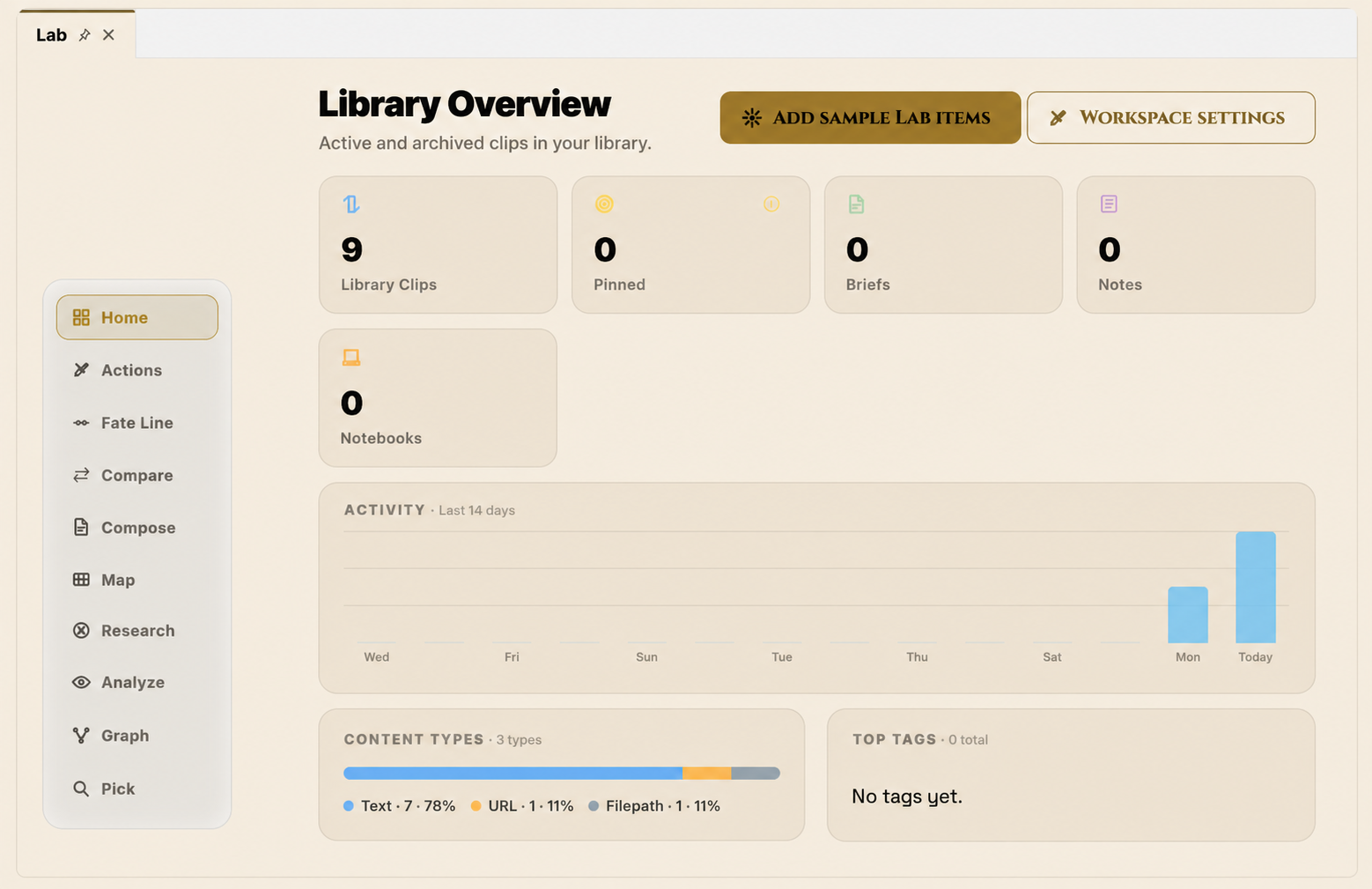
Task: Click the Graph branch icon
Action: [x=81, y=735]
